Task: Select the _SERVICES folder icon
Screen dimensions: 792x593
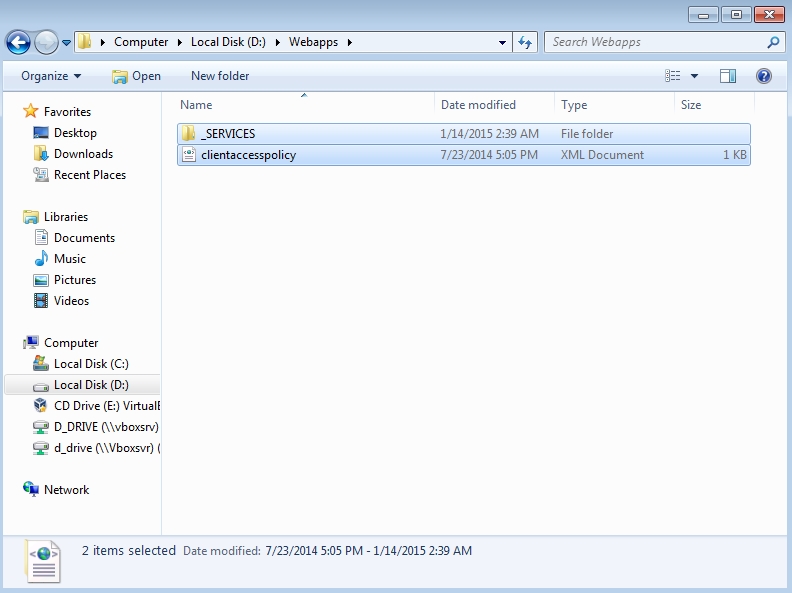Action: (188, 133)
